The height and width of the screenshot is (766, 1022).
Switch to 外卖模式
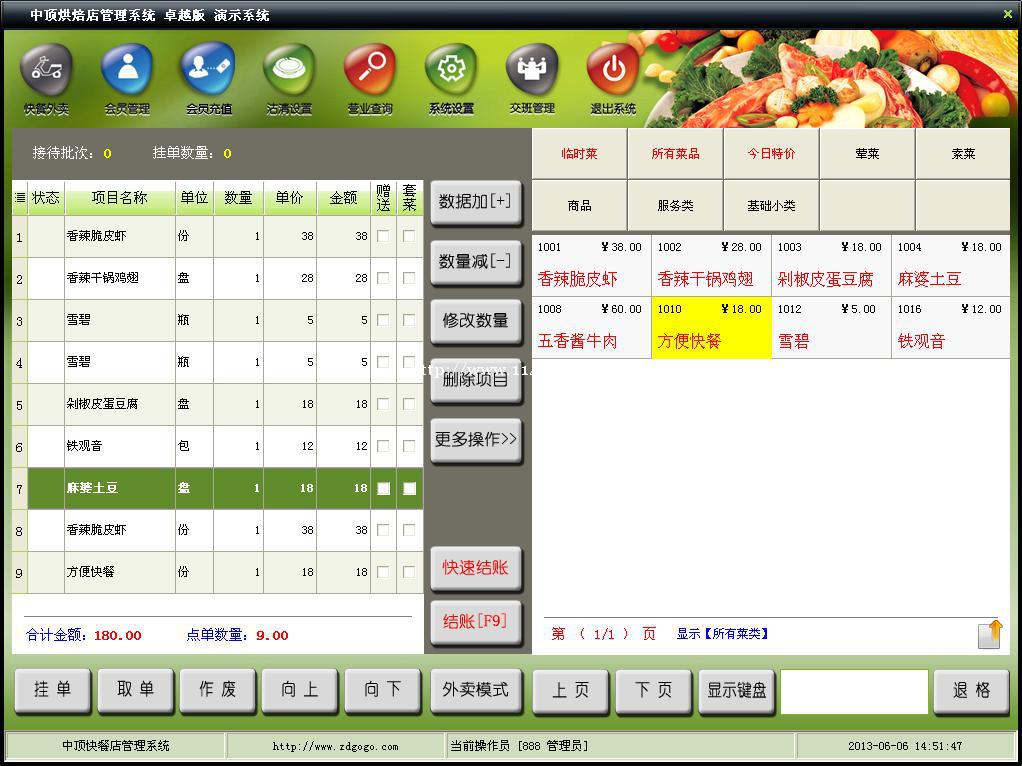(476, 690)
